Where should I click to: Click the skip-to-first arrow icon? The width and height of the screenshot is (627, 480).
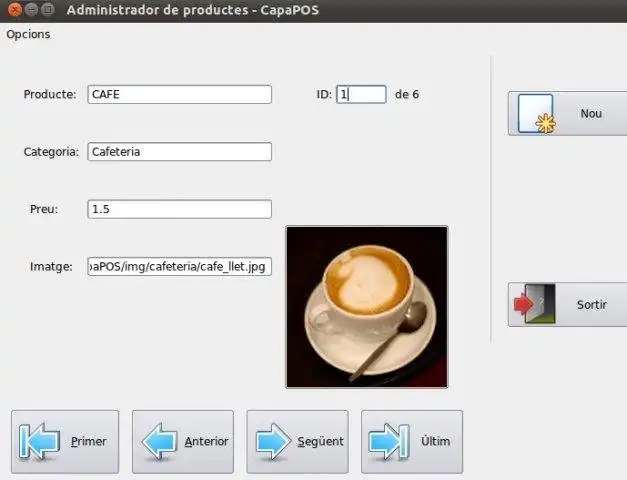39,441
